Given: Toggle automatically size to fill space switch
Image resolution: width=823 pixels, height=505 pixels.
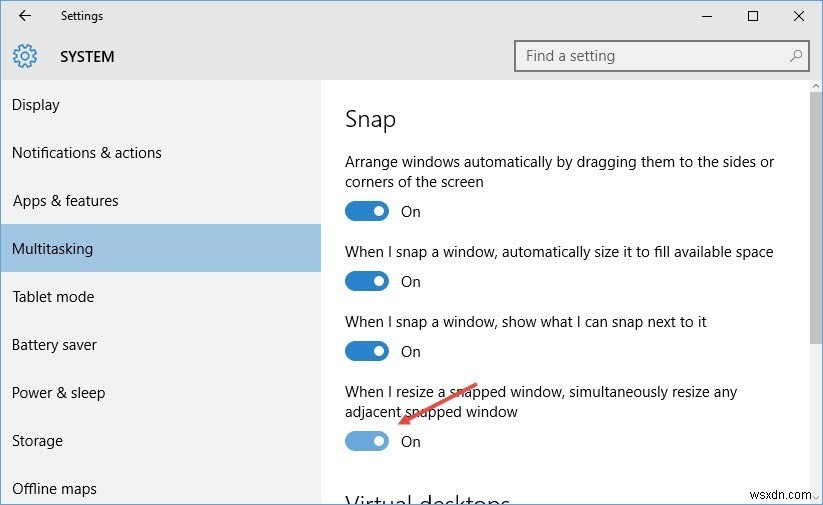Looking at the screenshot, I should (x=367, y=281).
